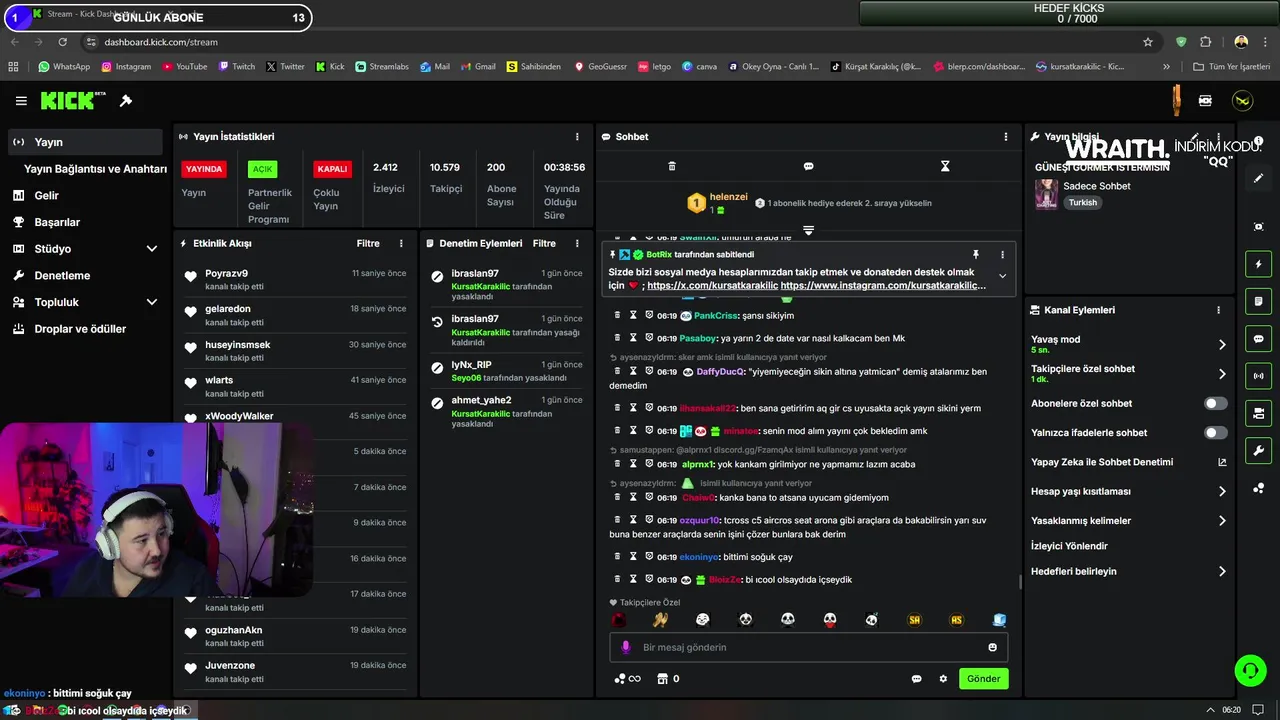Click İzleyici Yönlendir

pos(1069,546)
